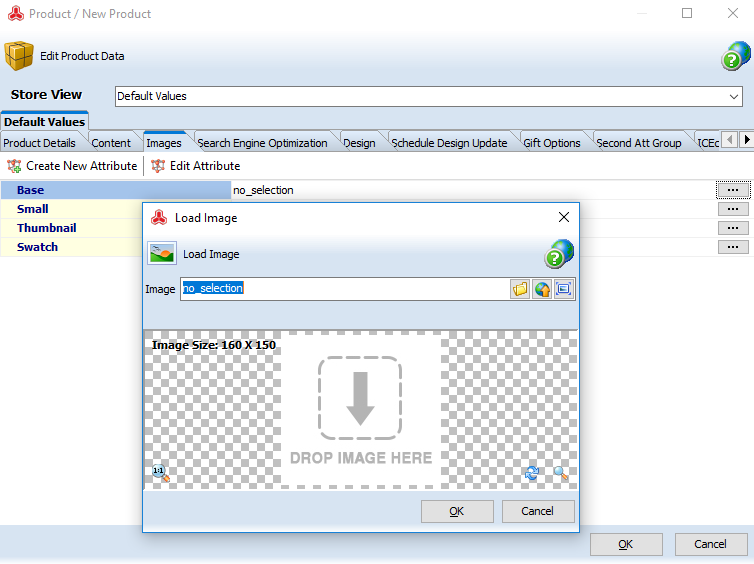This screenshot has width=754, height=564.
Task: Open help for Edit Product Data
Action: point(736,57)
